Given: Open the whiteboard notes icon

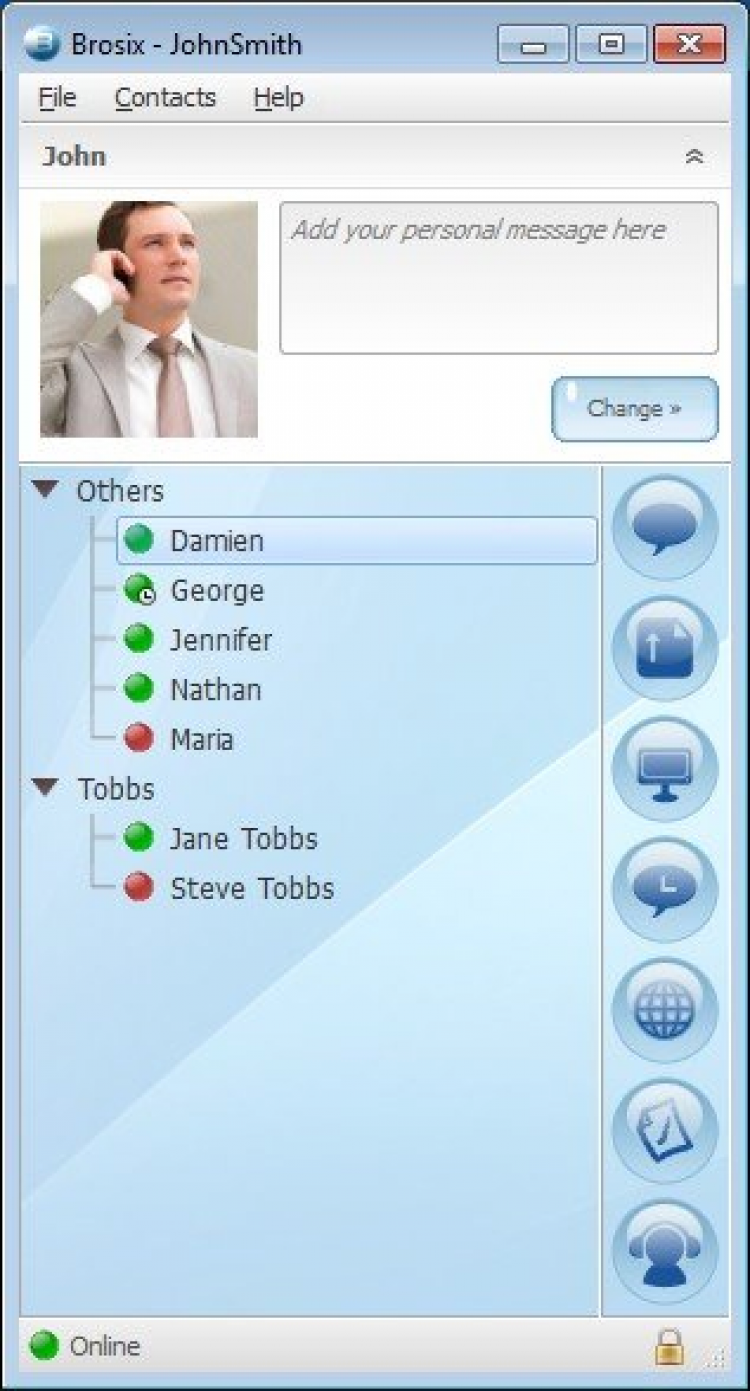Looking at the screenshot, I should pos(665,1131).
